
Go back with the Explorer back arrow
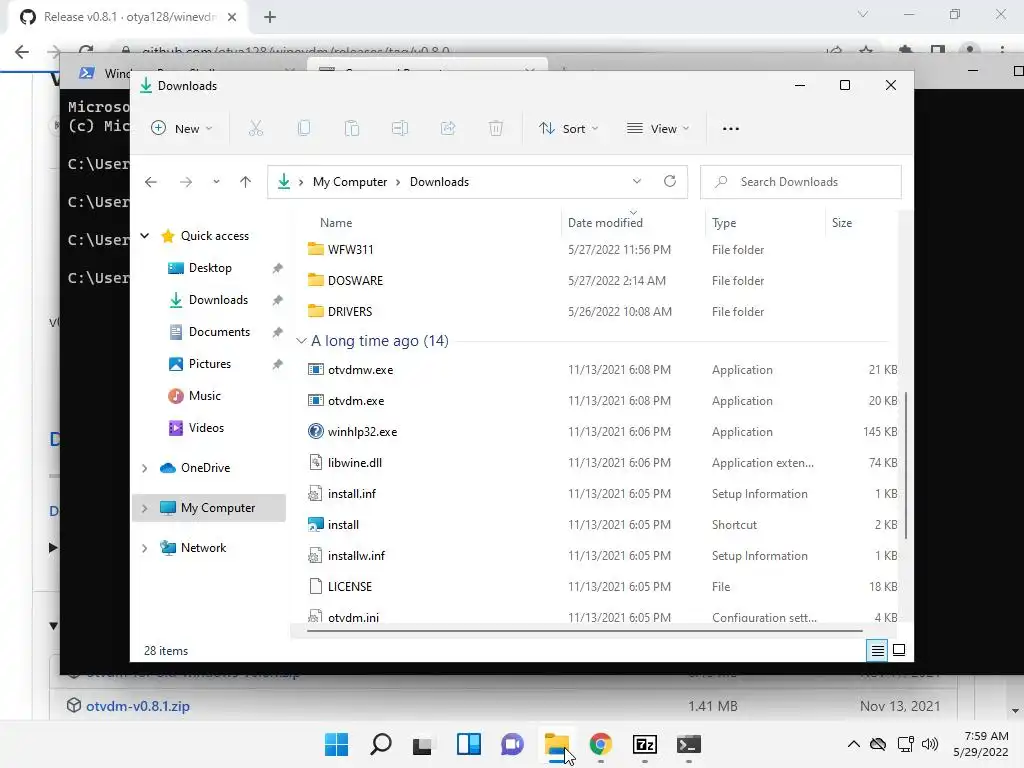tap(151, 182)
